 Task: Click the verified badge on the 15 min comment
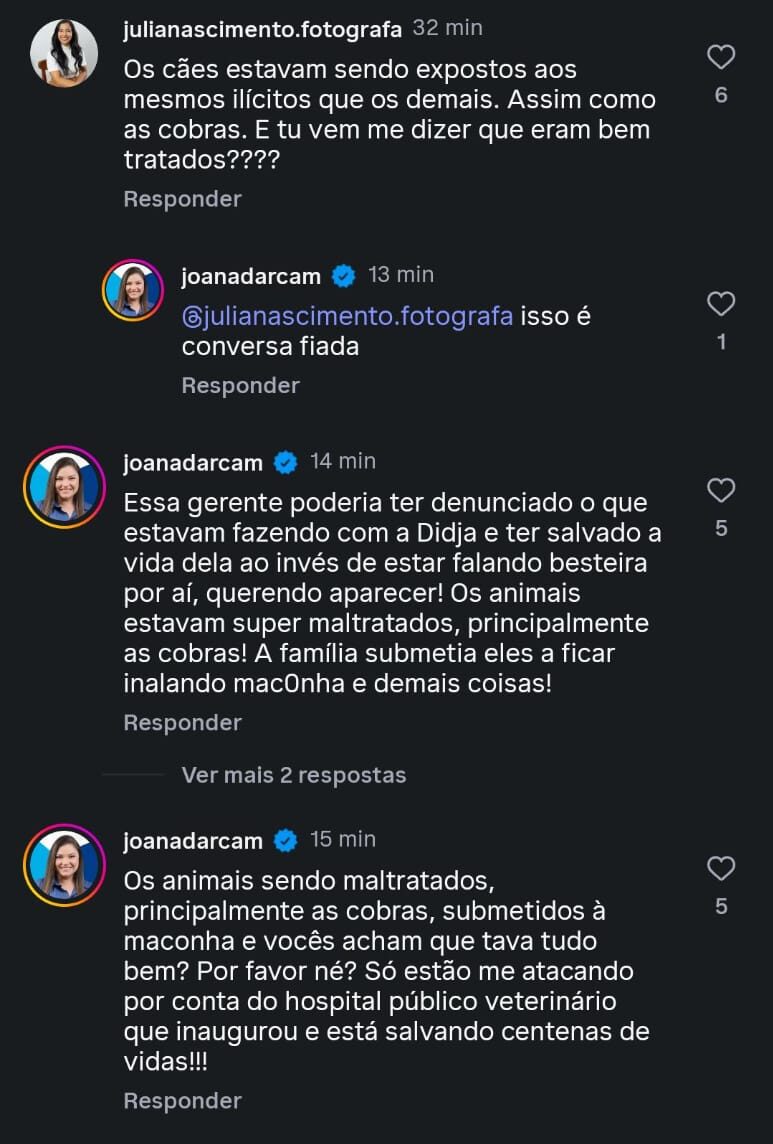point(286,840)
